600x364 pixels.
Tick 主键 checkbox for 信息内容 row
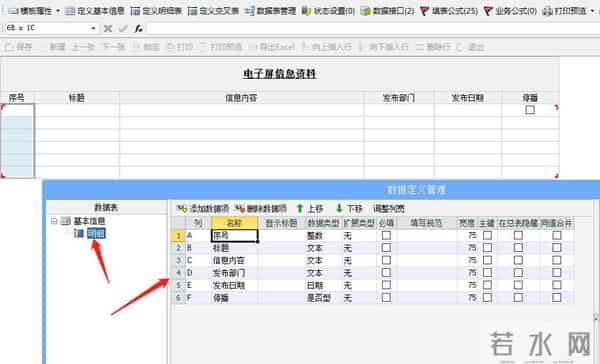(x=487, y=260)
